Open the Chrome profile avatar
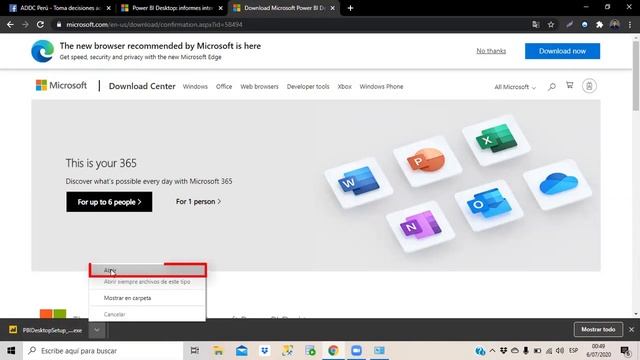The height and width of the screenshot is (360, 640). (615, 24)
